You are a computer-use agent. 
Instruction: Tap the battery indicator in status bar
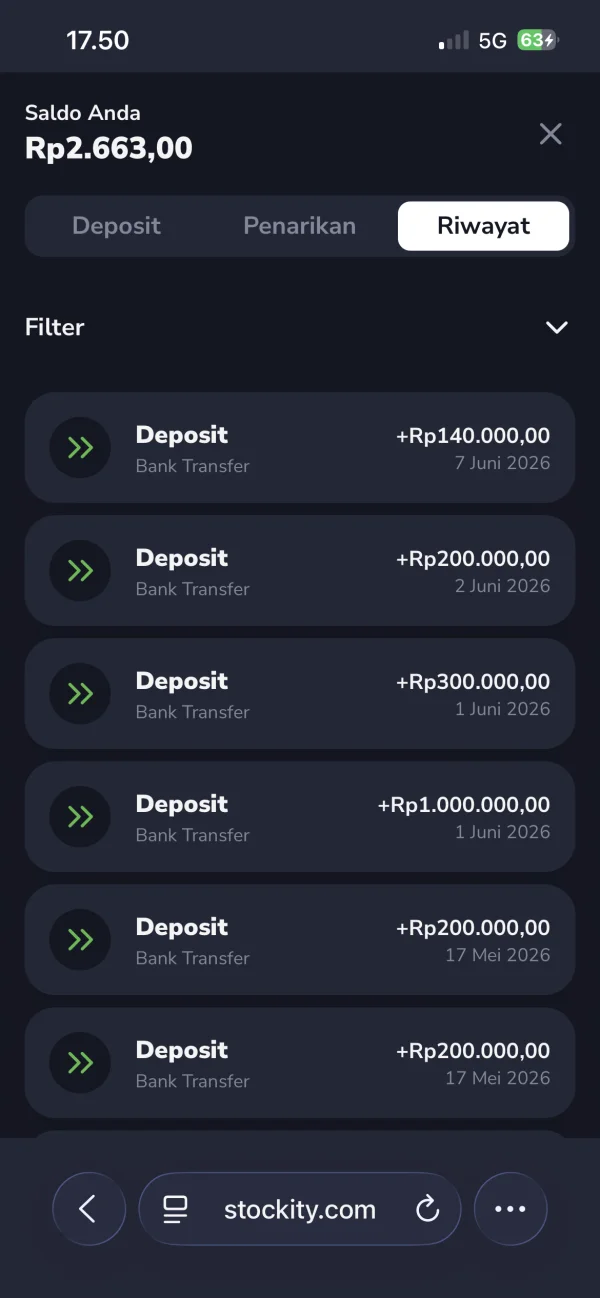[x=537, y=40]
